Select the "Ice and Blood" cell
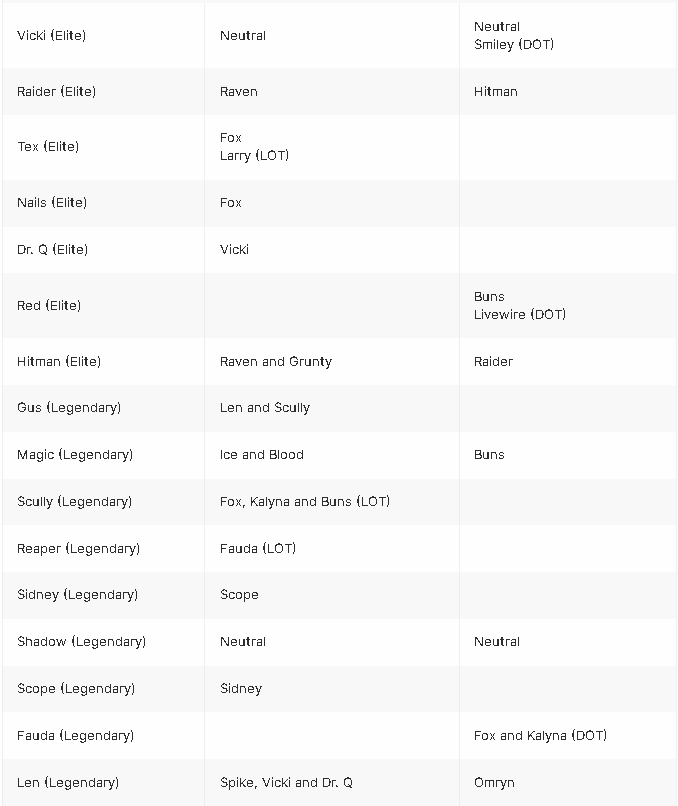Viewport: 678px width, 806px height. [x=261, y=455]
